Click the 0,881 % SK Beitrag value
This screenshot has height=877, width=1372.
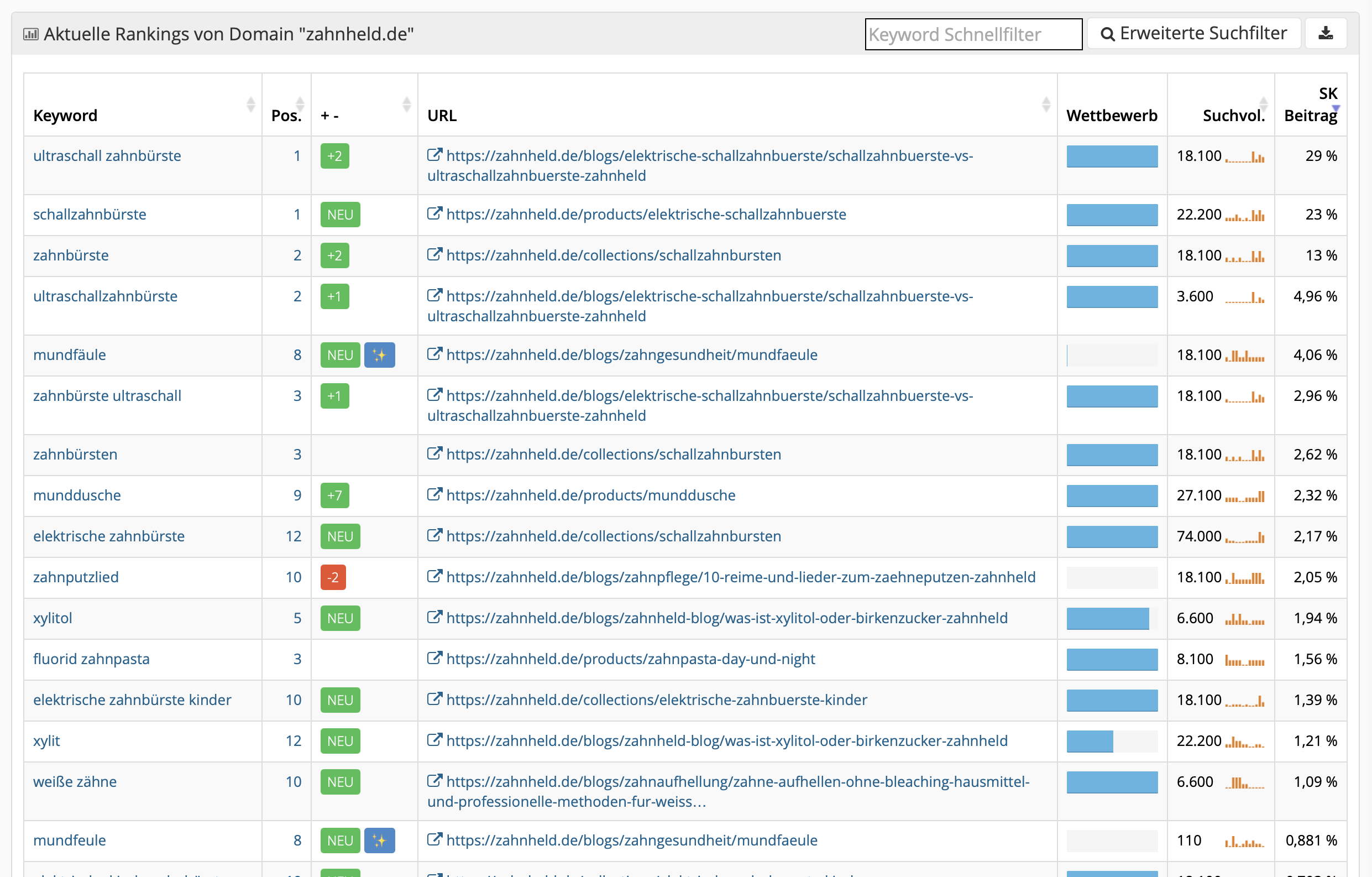1311,841
